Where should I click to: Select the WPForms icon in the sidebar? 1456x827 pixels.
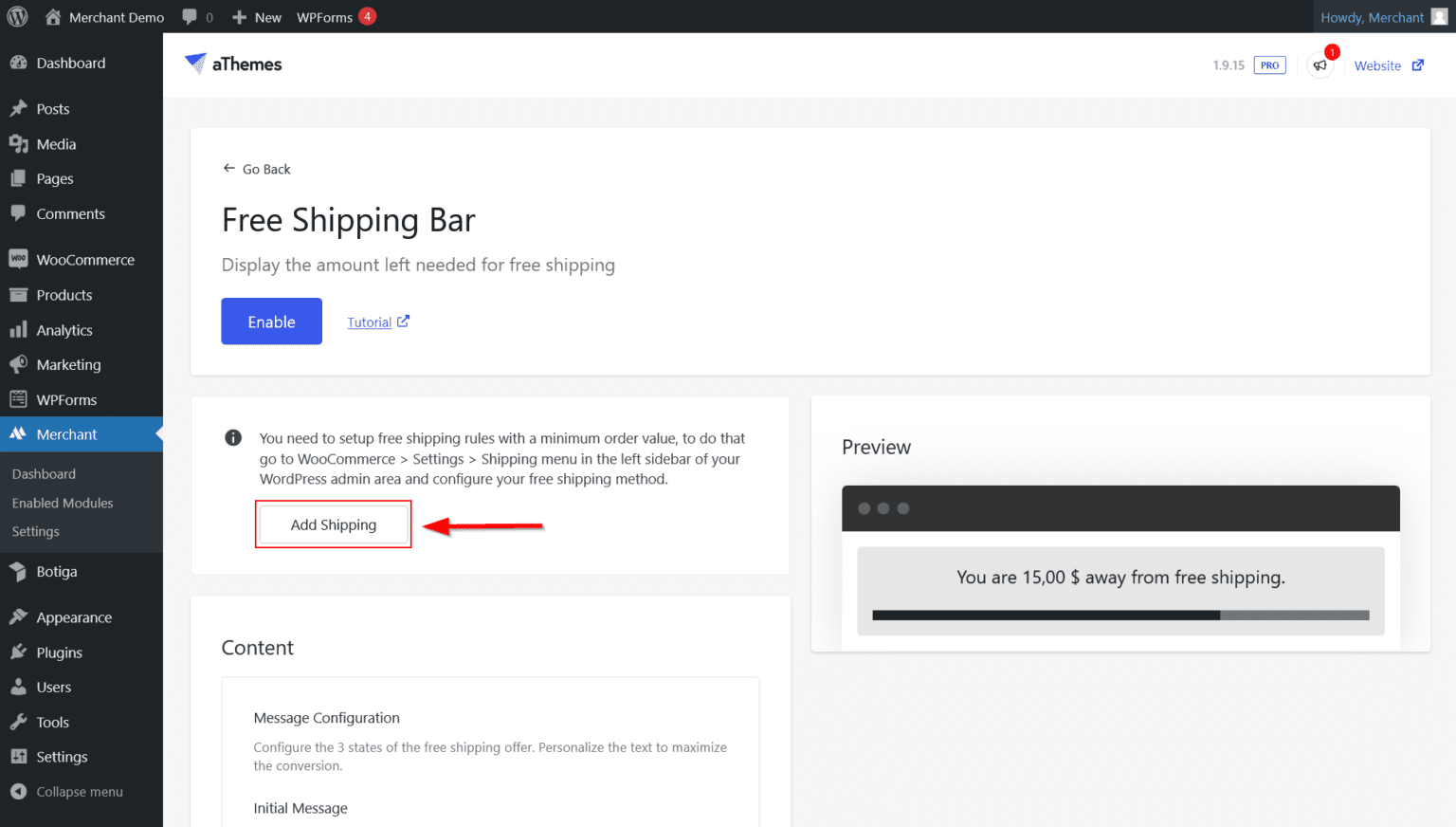[17, 399]
